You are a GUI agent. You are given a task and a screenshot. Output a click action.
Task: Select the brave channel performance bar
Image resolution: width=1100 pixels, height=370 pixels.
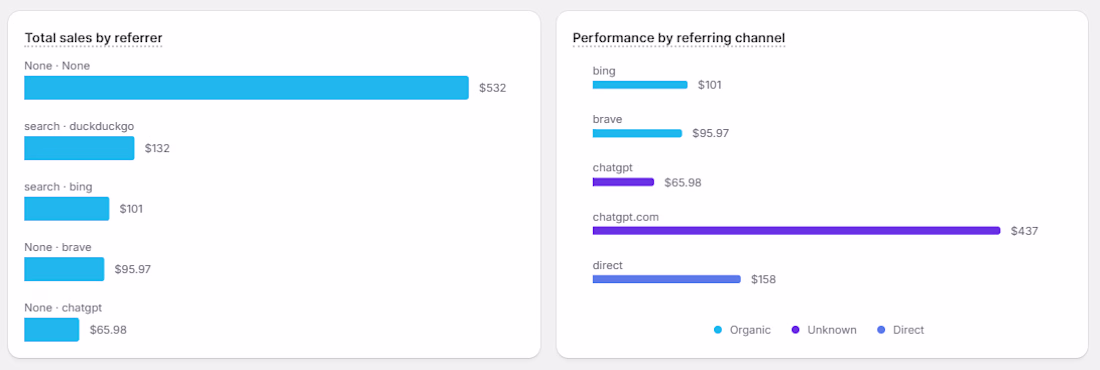click(x=637, y=133)
